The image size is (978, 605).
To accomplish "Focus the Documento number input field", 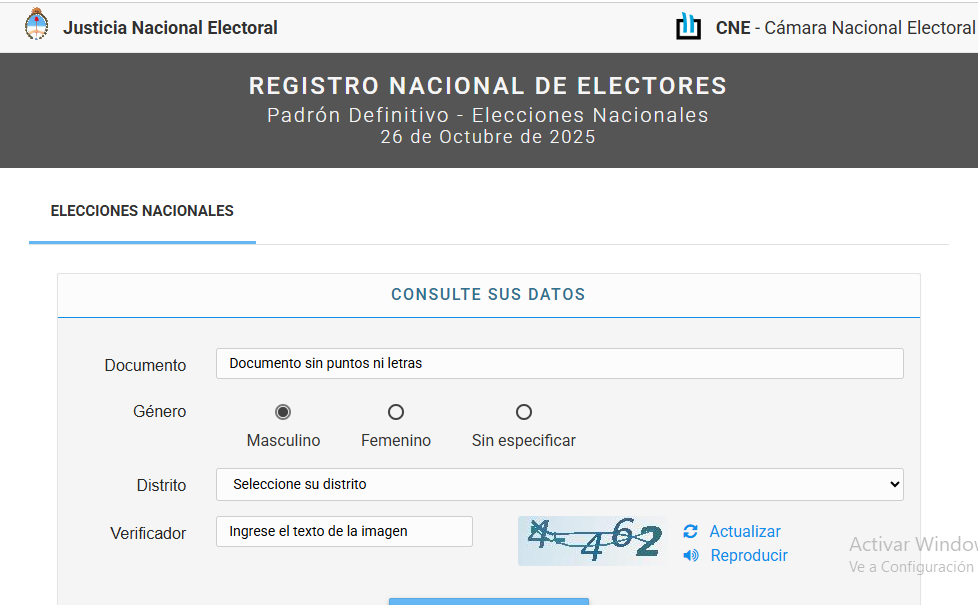I will (x=559, y=364).
